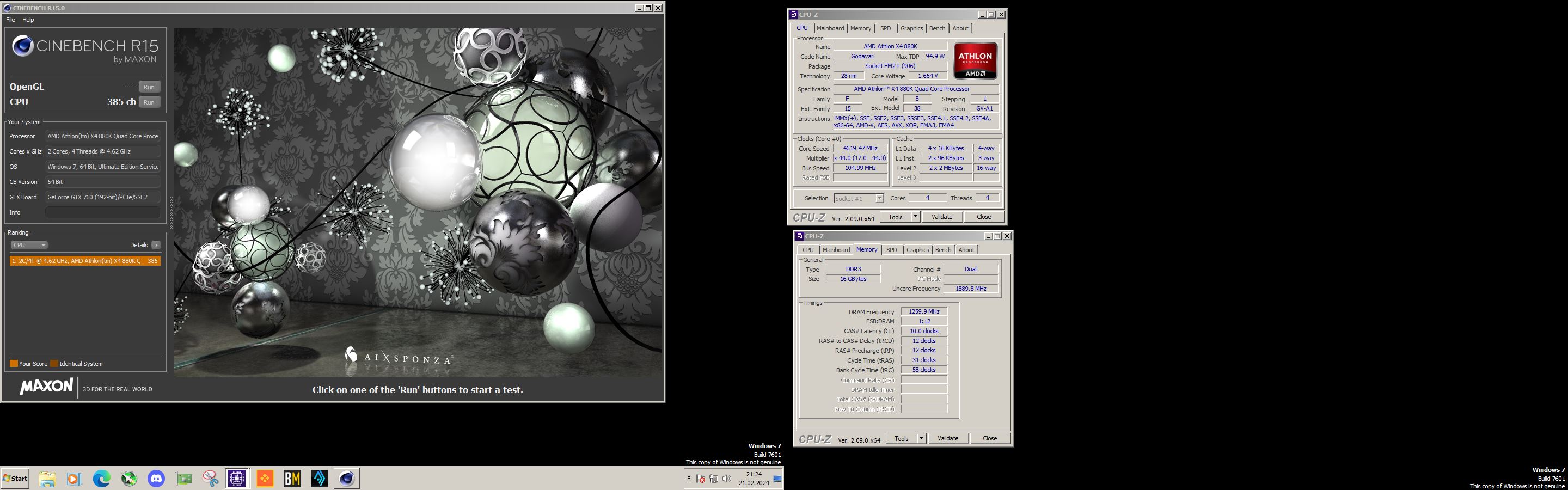Viewport: 1568px width, 490px height.
Task: Switch to CPU tab in lower CPU-Z window
Action: 808,250
